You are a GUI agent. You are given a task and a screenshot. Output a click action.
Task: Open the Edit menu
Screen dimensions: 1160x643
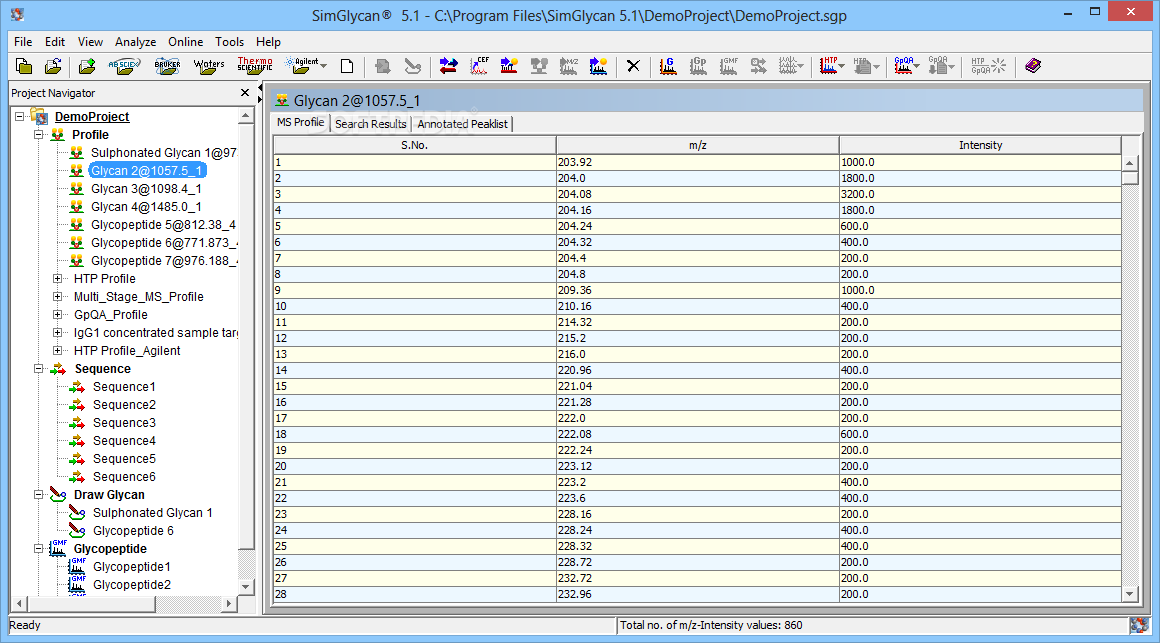tap(55, 42)
